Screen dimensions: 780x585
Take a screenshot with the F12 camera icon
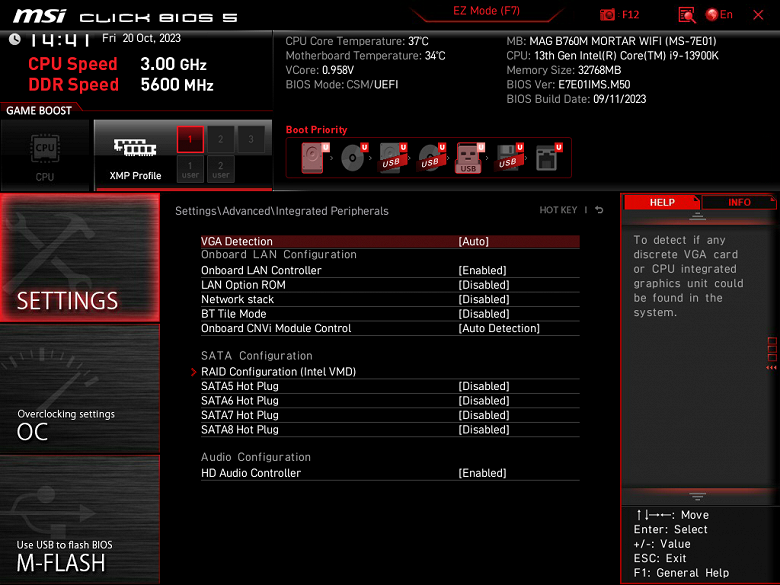tap(607, 15)
